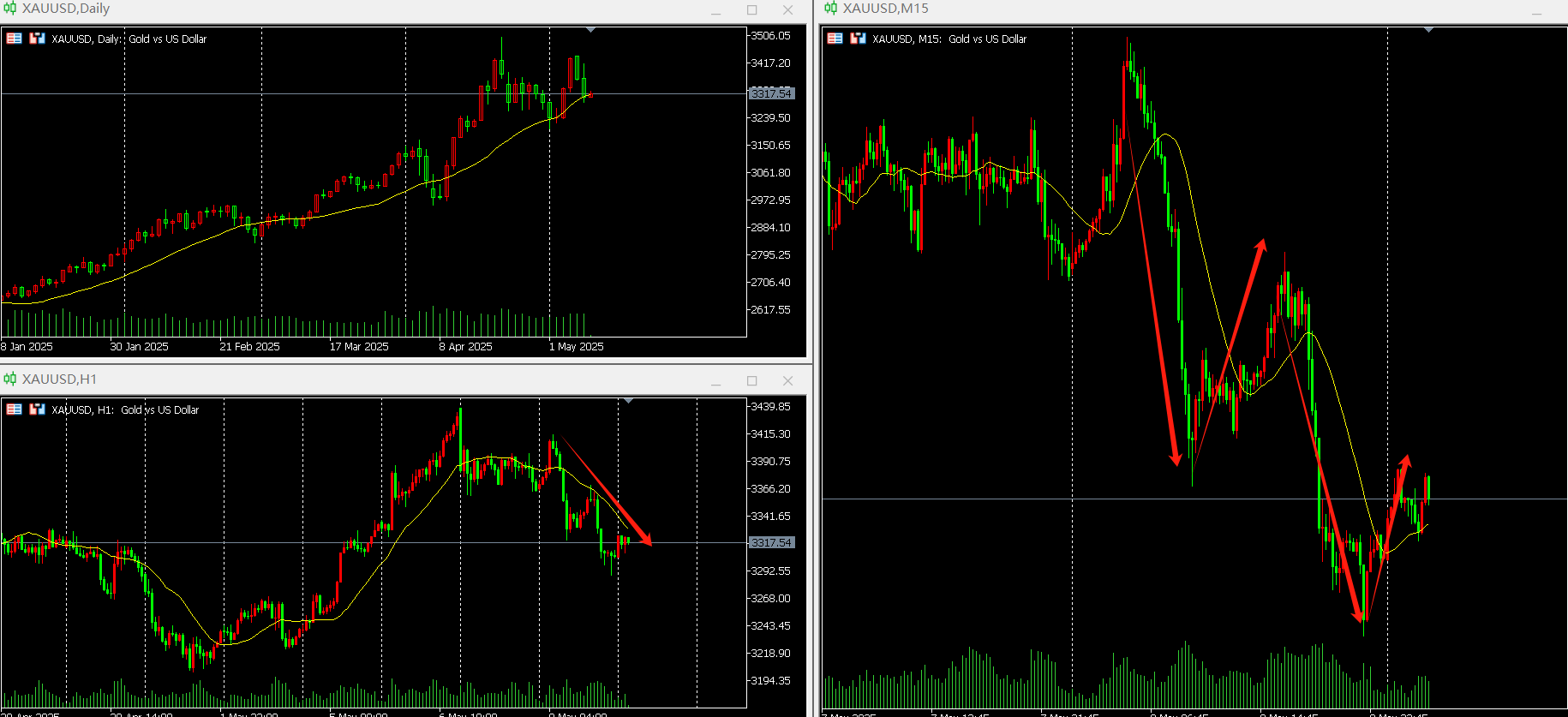
Task: Toggle One Click Trading icon on H1 chart
Action: [15, 409]
